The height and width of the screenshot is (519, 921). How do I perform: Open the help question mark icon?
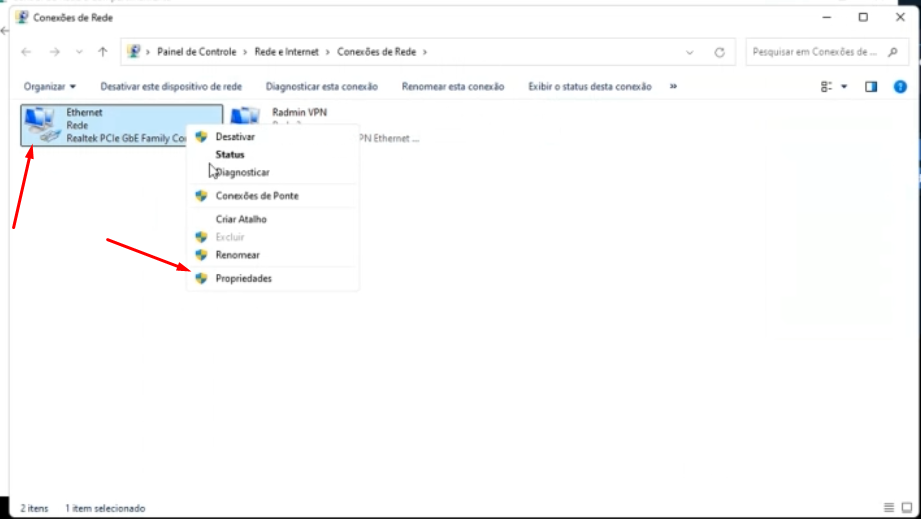[x=899, y=87]
